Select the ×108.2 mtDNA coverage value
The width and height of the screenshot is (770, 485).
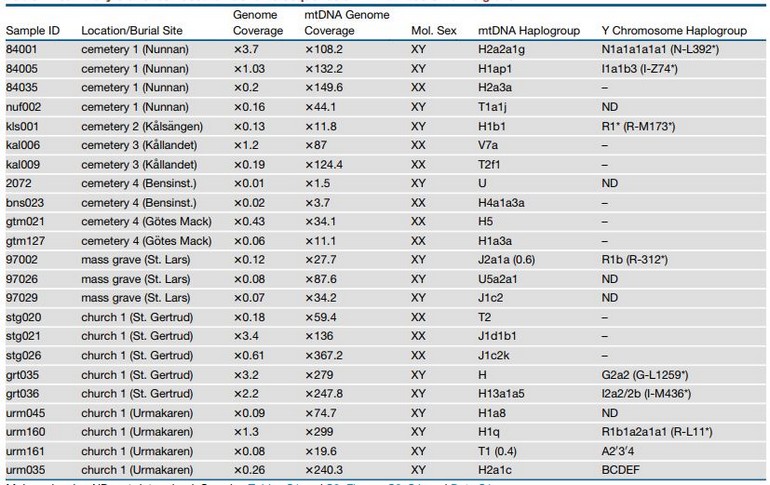[324, 50]
